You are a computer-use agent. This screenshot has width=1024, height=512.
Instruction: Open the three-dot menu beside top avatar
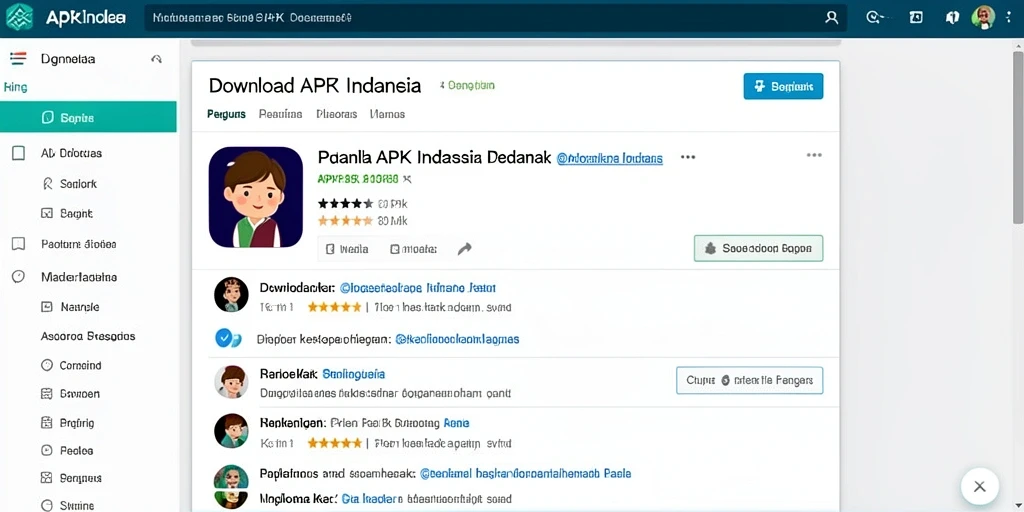(x=1009, y=18)
